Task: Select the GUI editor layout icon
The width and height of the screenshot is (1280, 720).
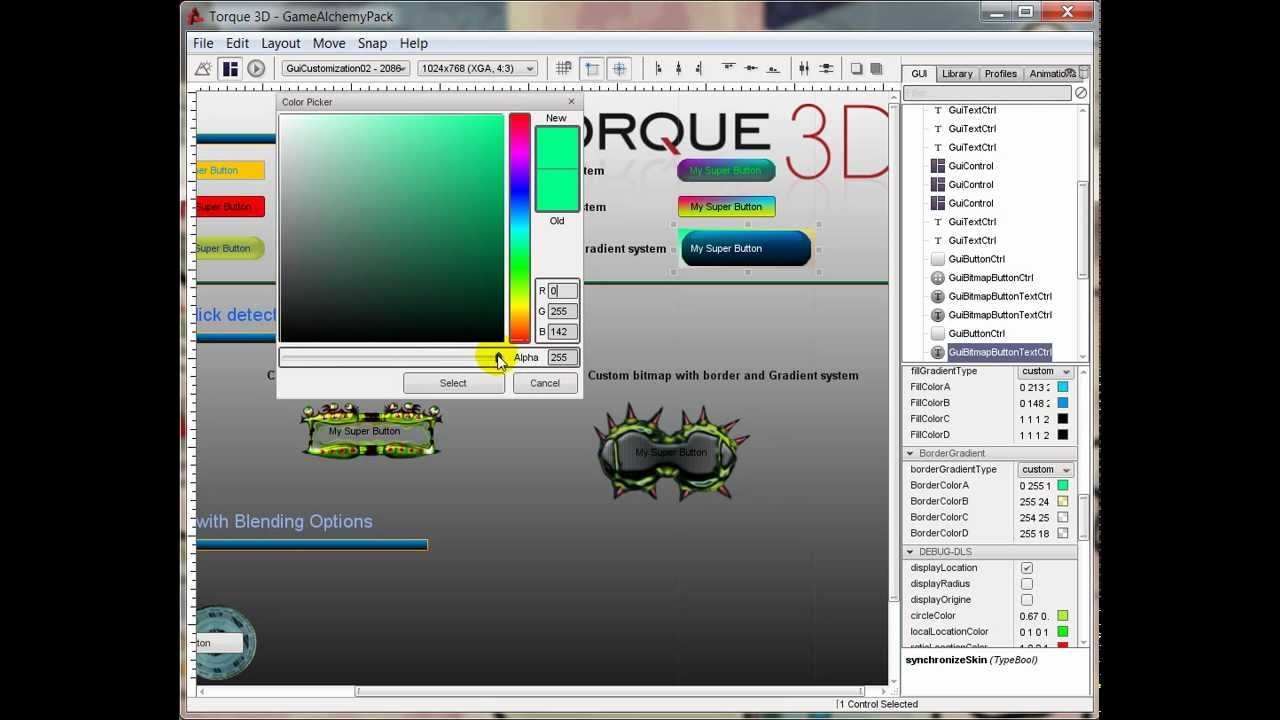Action: pyautogui.click(x=230, y=69)
